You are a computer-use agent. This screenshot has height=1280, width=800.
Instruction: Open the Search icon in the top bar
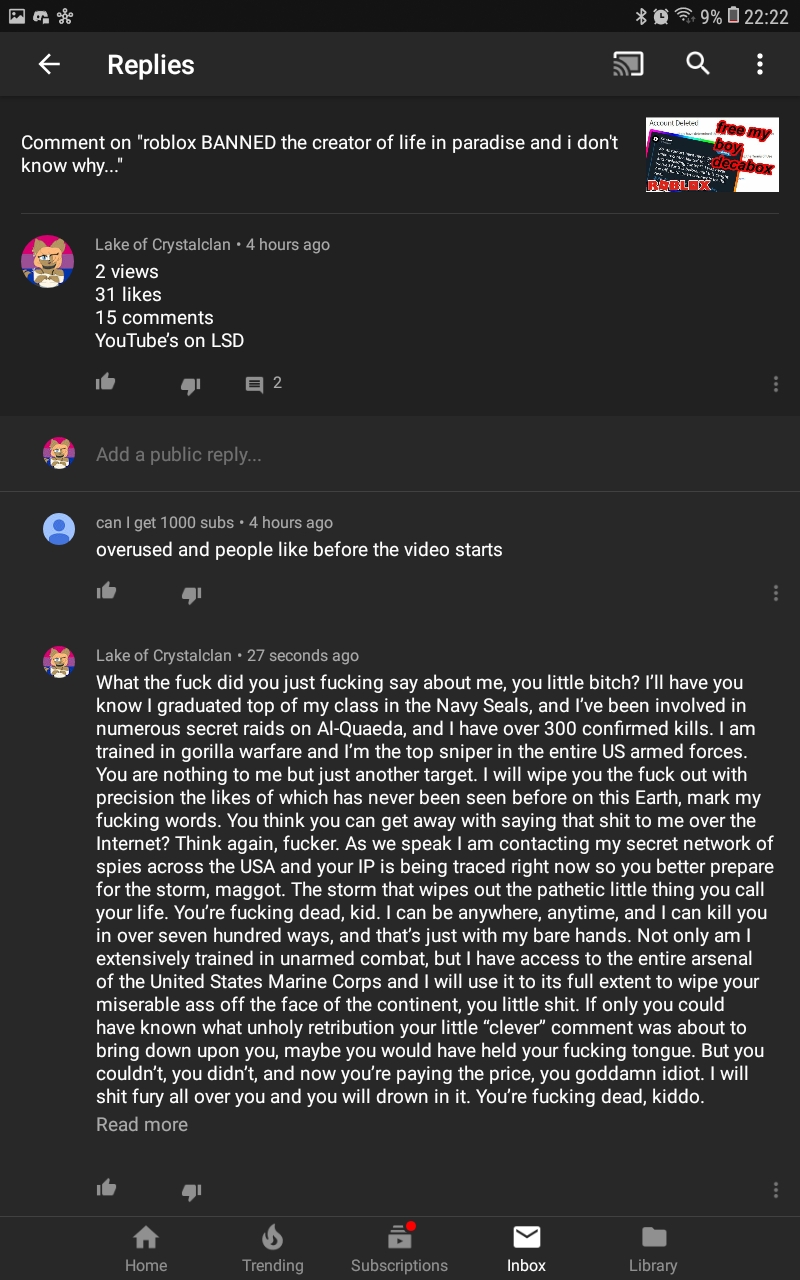point(697,63)
